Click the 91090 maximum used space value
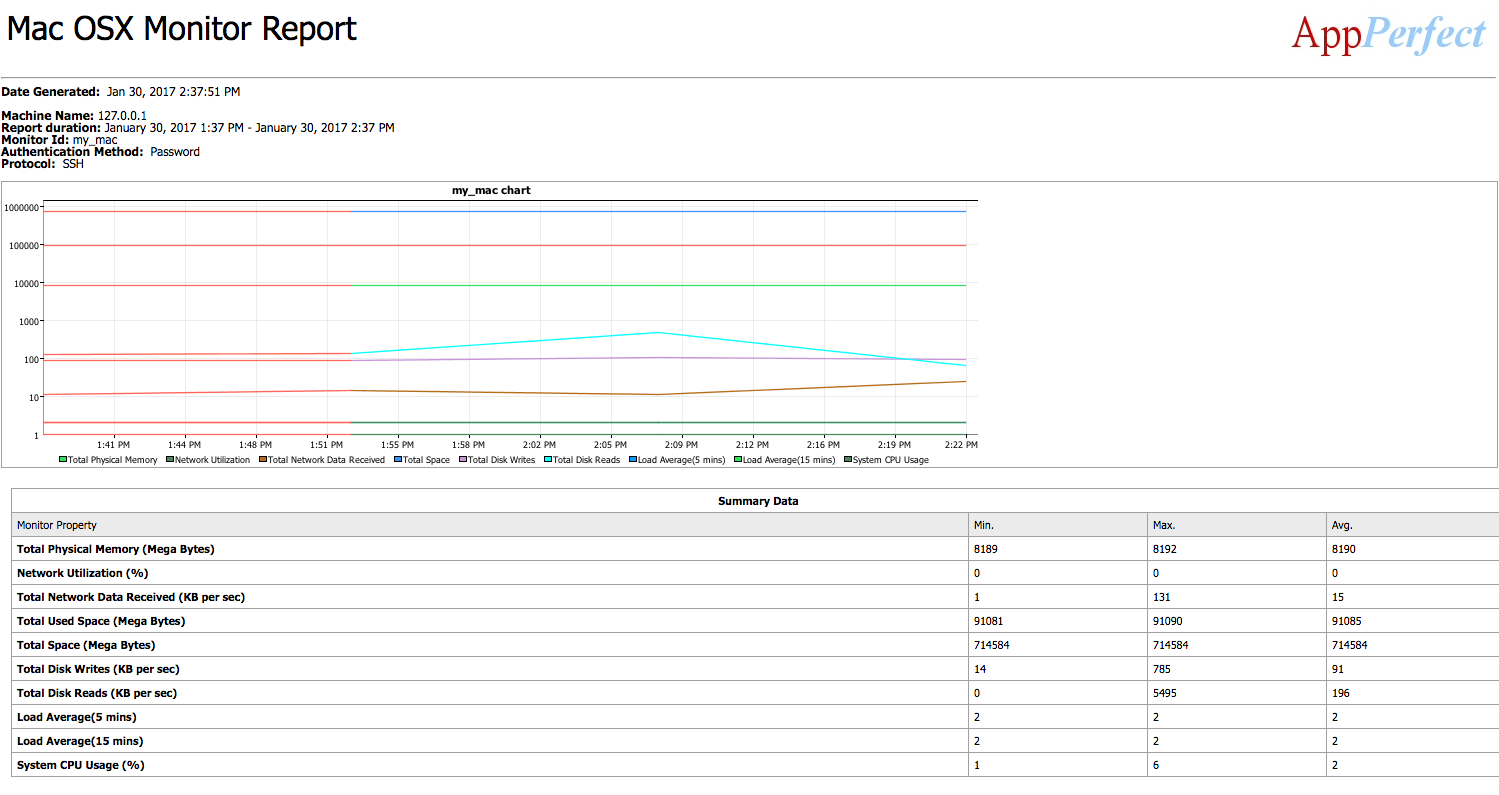1499x795 pixels. point(1168,621)
